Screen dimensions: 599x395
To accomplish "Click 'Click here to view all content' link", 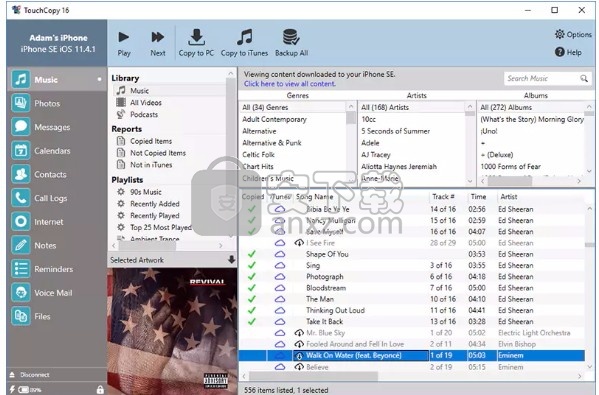I will (290, 84).
